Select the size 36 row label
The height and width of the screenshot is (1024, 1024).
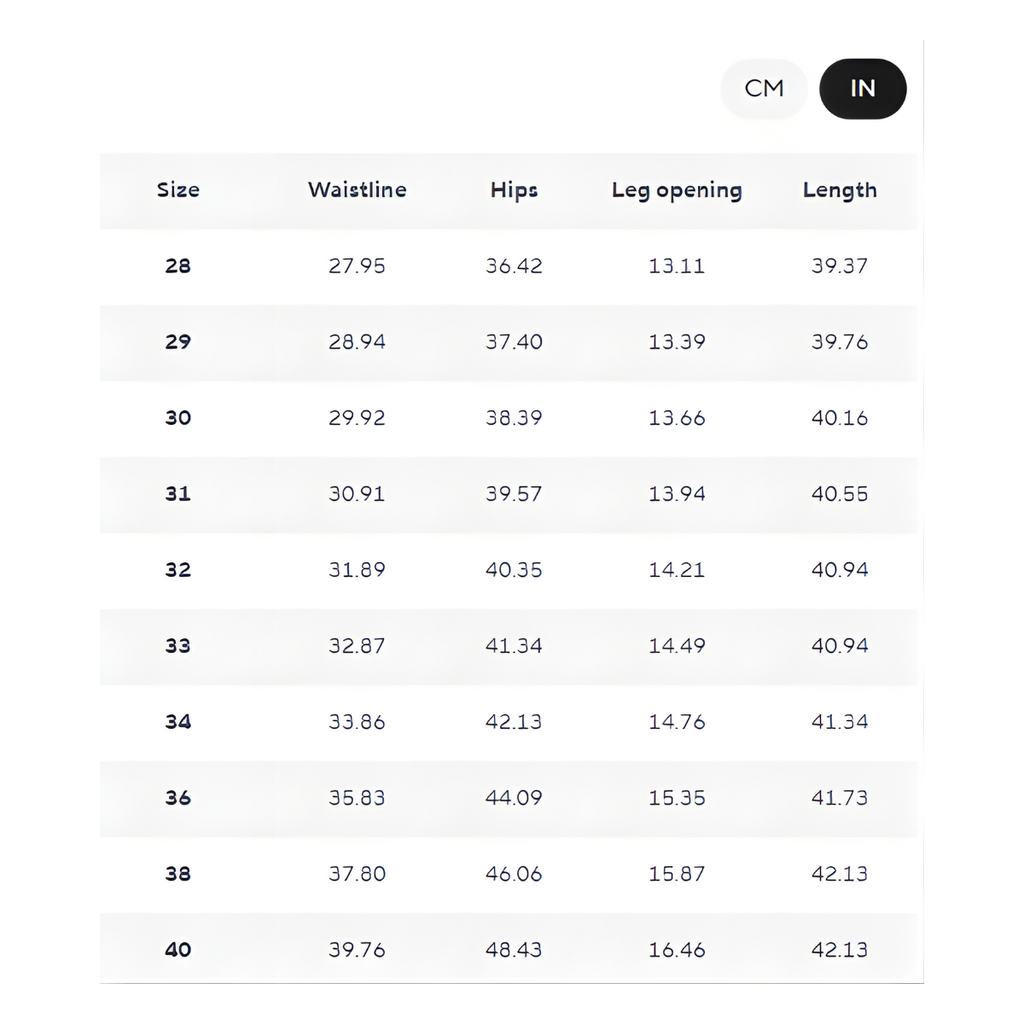click(178, 798)
